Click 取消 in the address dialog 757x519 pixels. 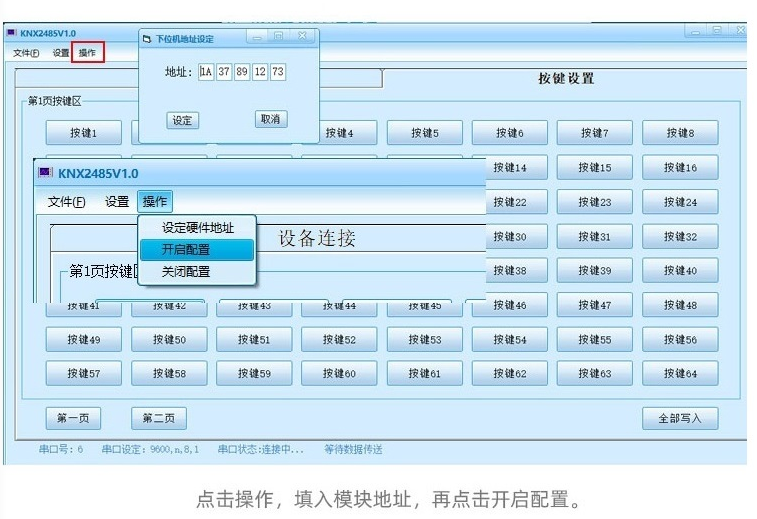[271, 119]
